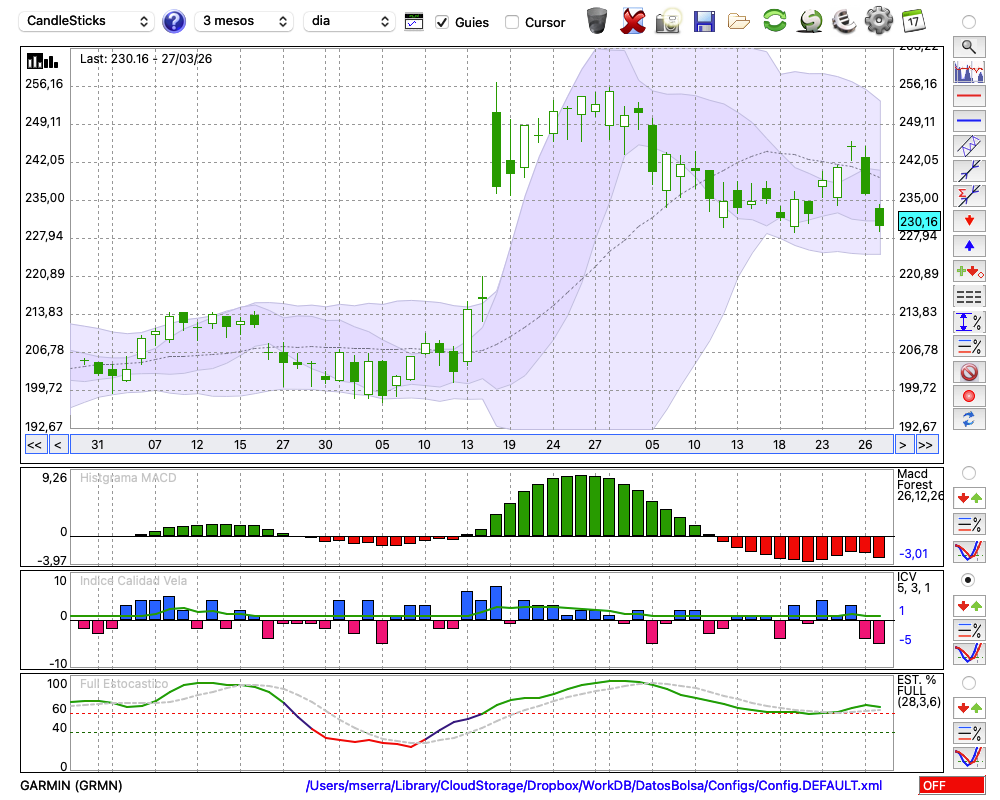
Task: Click the calendar icon in top toolbar
Action: click(x=913, y=20)
